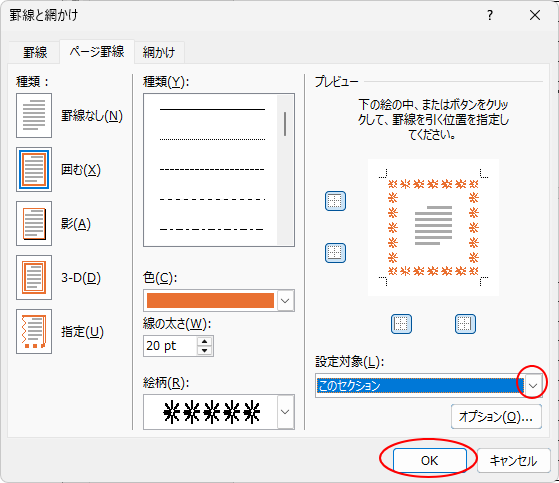Choose the 指定(U) custom border icon
559x483 pixels.
pyautogui.click(x=34, y=332)
